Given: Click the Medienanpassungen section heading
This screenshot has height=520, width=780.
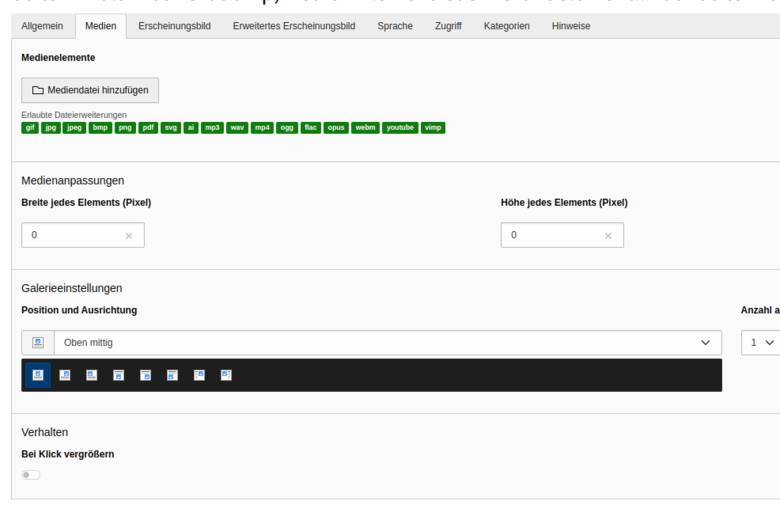Looking at the screenshot, I should 73,181.
